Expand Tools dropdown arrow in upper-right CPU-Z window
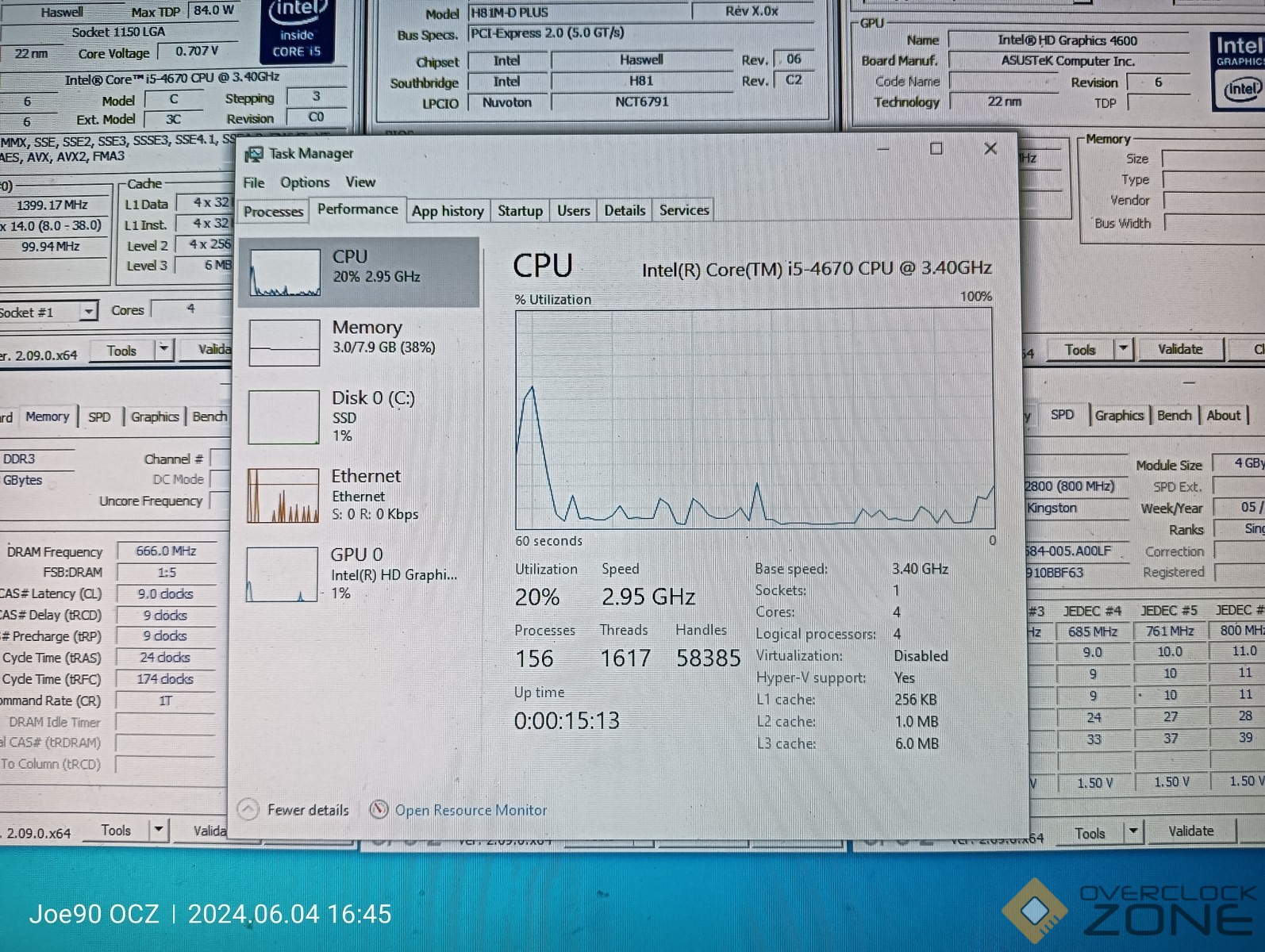This screenshot has height=952, width=1265. (1123, 349)
